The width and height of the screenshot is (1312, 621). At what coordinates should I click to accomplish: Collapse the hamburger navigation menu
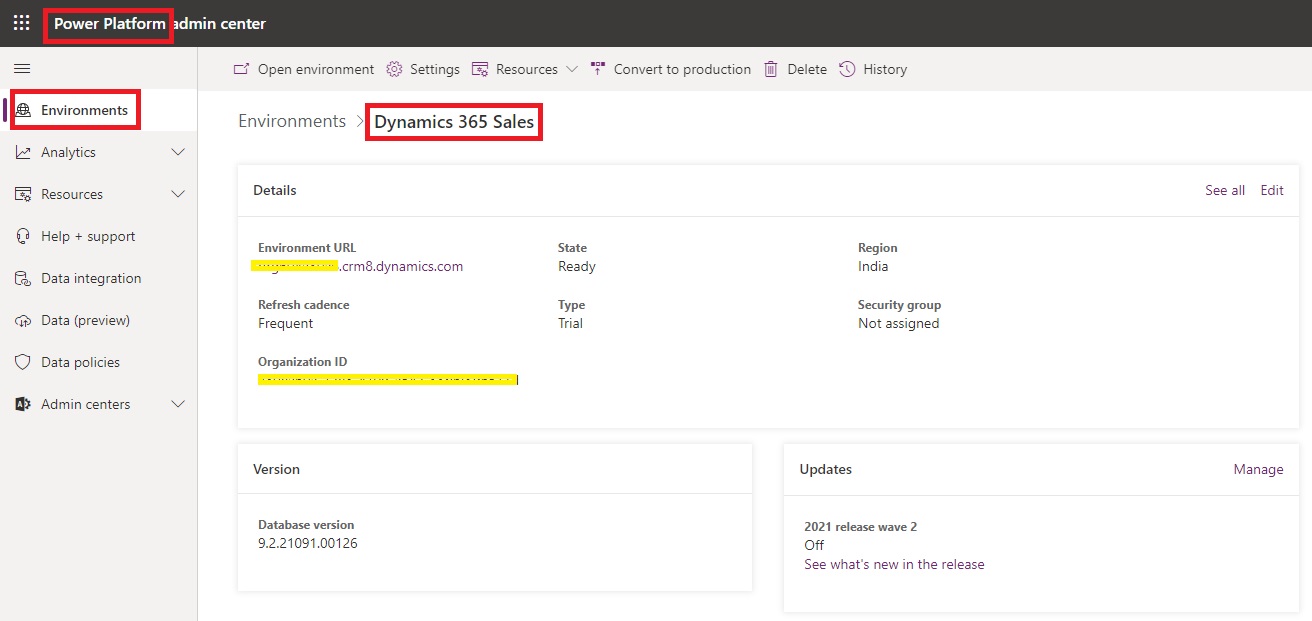[x=22, y=69]
